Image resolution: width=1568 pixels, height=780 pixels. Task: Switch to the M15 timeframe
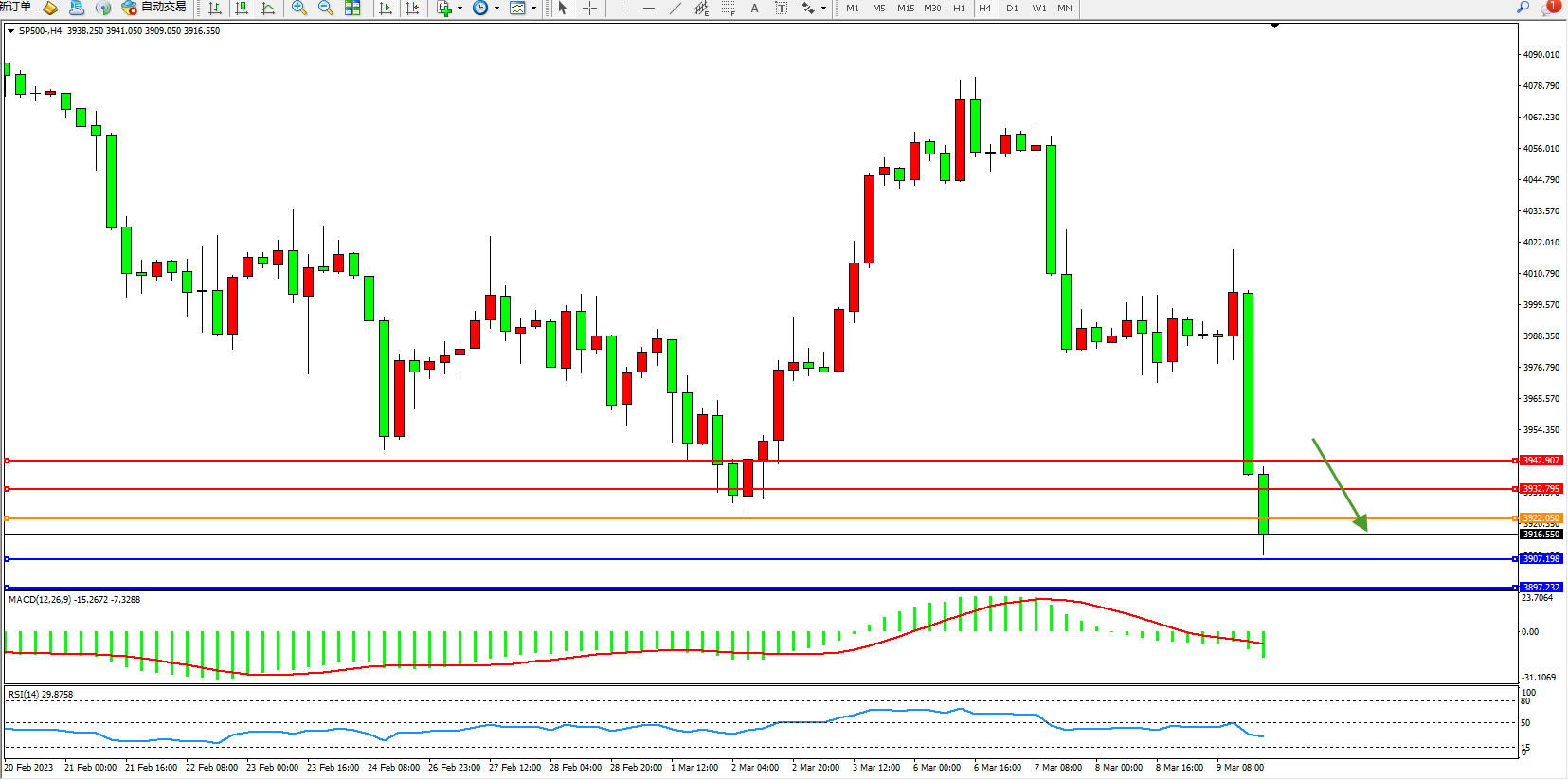906,9
